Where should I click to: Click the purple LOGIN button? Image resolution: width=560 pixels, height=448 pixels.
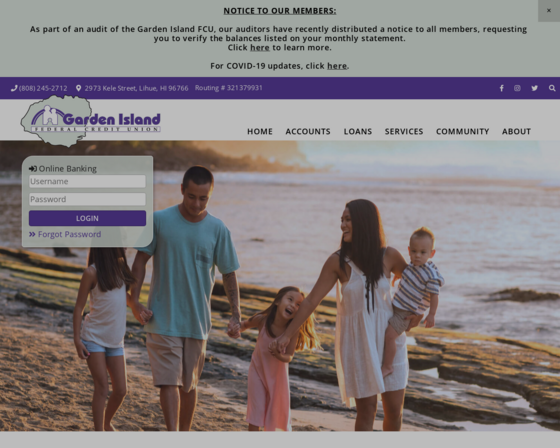click(x=88, y=218)
